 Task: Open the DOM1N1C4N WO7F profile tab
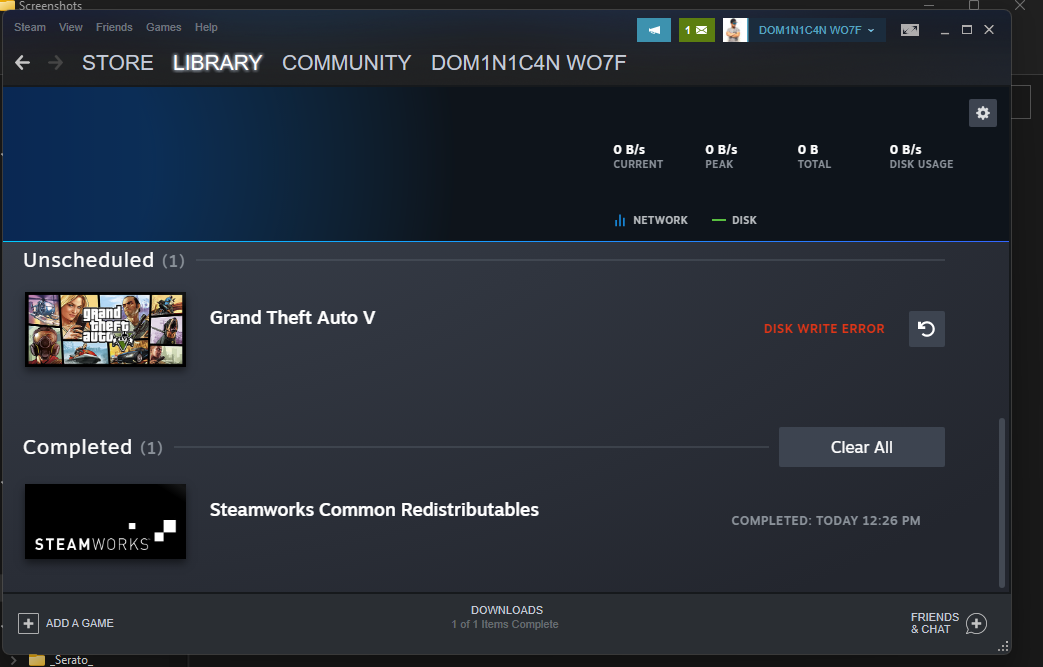click(x=529, y=63)
